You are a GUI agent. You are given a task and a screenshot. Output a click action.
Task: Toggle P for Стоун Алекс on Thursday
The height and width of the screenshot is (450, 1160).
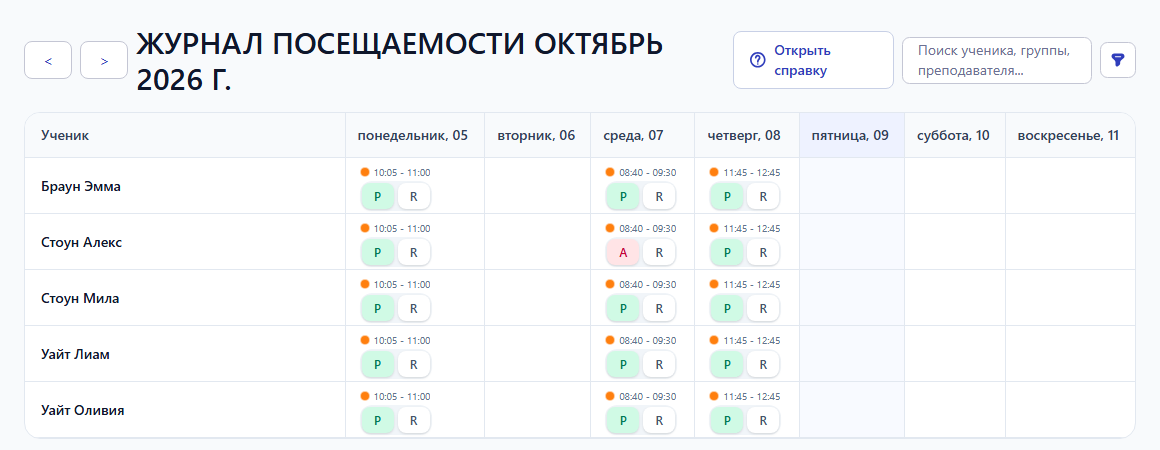click(727, 252)
